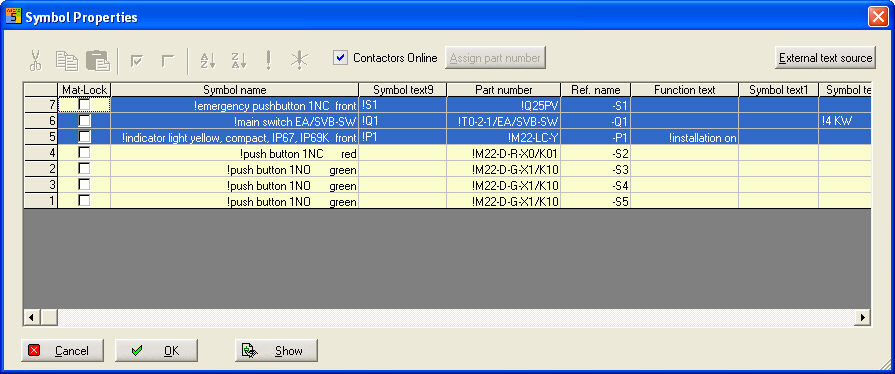The image size is (895, 374).
Task: Click cell '!emergency pushbutton 1NC front'
Action: [235, 105]
